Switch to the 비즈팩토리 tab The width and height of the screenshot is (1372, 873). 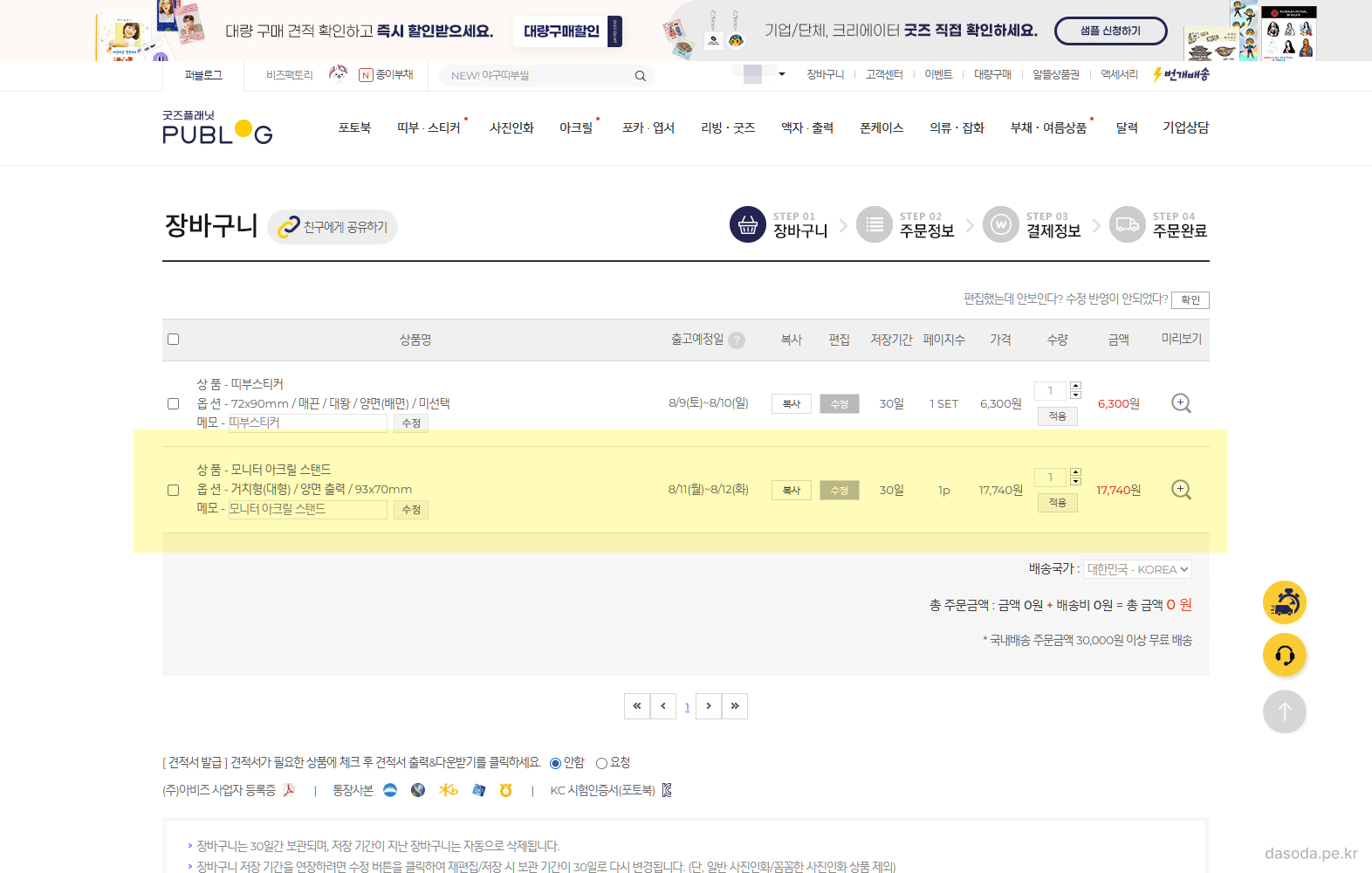point(289,75)
